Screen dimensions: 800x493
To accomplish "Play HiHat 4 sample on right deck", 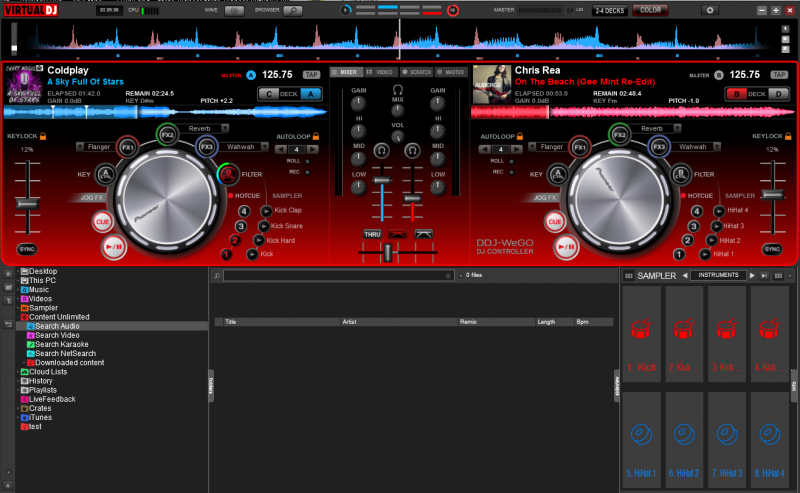I will (x=718, y=211).
